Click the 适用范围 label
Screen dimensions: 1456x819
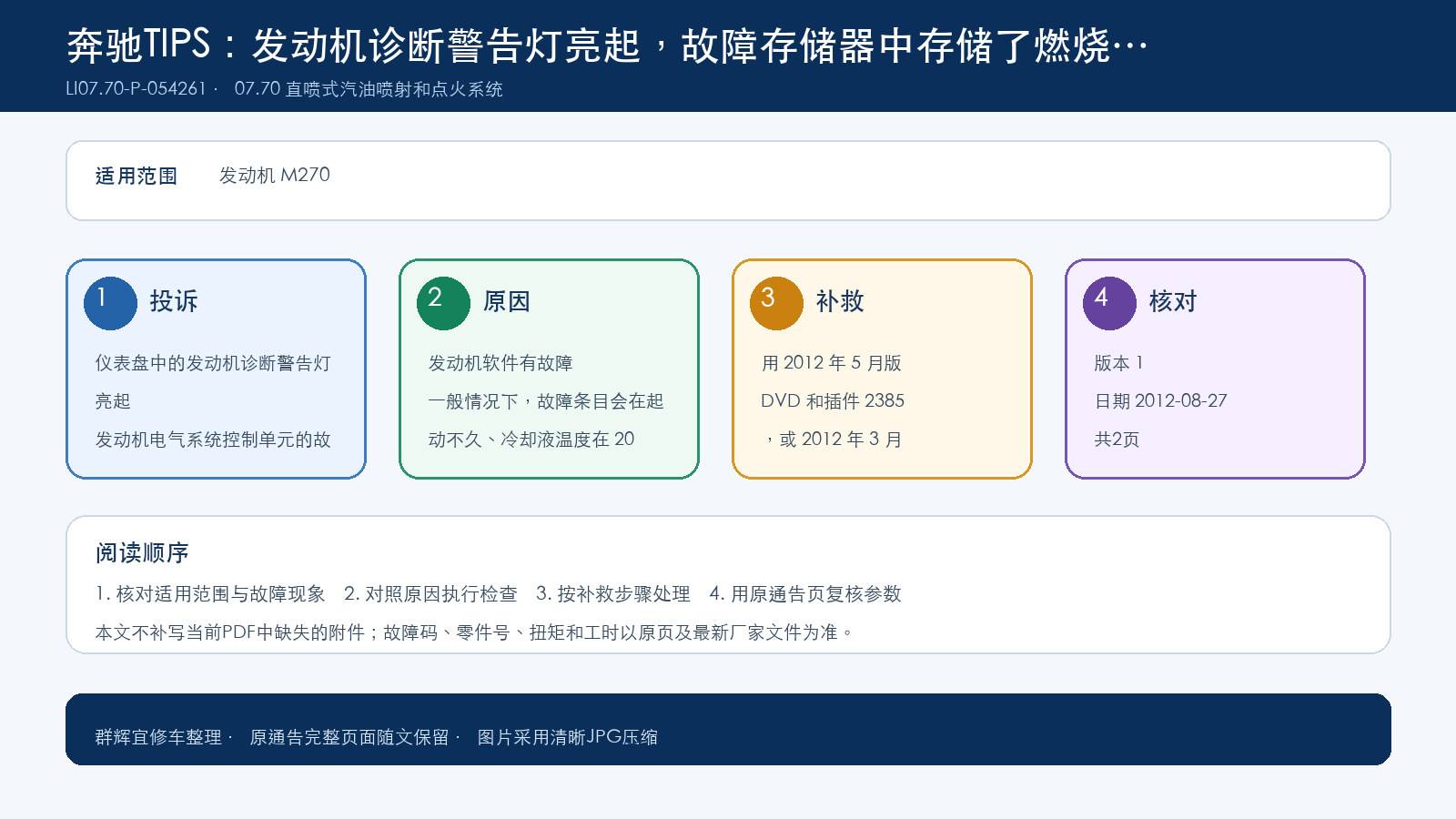click(x=136, y=176)
